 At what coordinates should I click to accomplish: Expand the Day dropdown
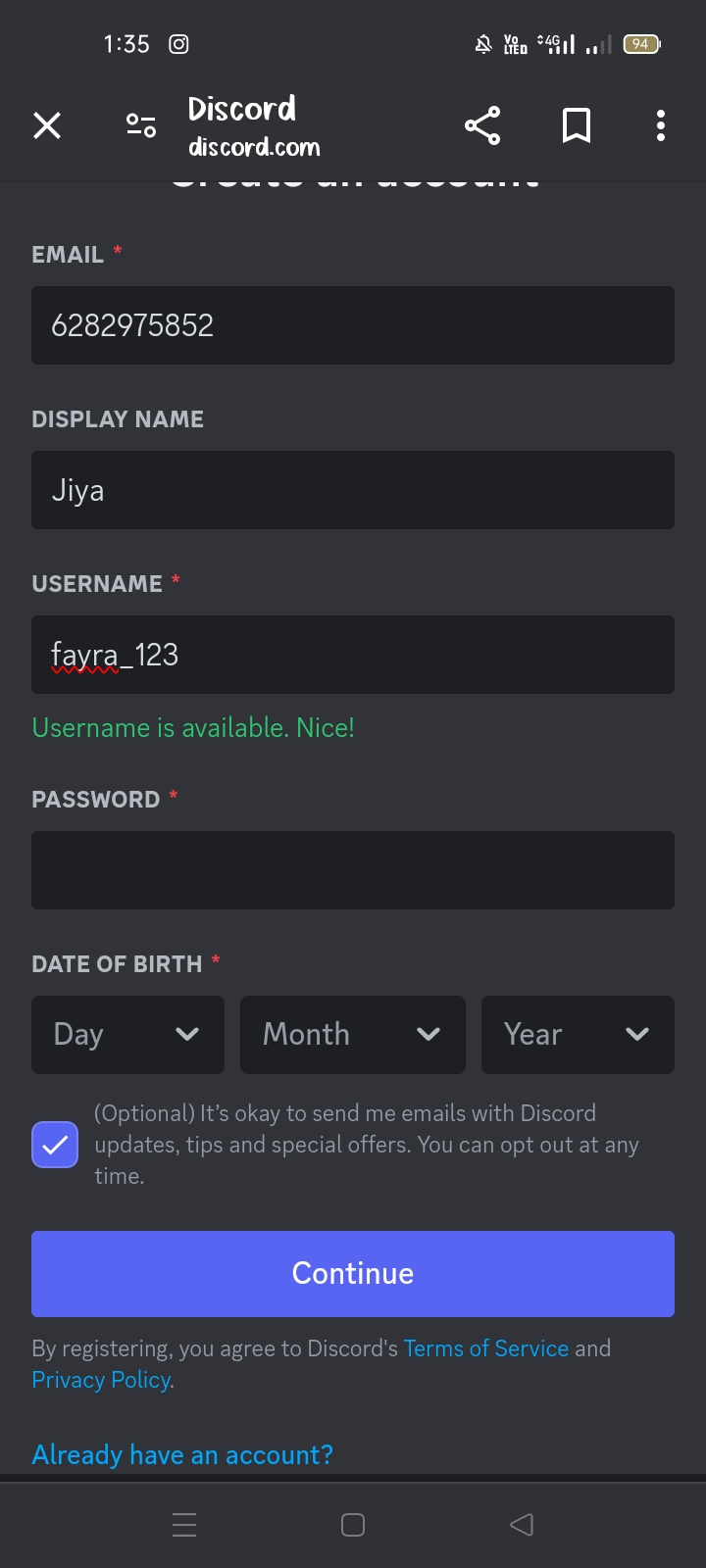tap(127, 1035)
